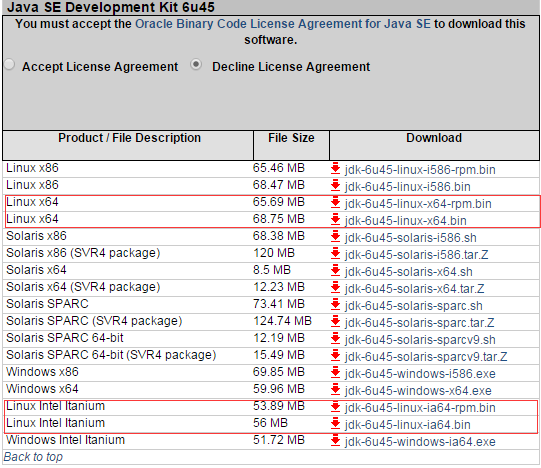
Task: Download jdk-6u45-solaris-x64.sh file link
Action: tap(408, 272)
